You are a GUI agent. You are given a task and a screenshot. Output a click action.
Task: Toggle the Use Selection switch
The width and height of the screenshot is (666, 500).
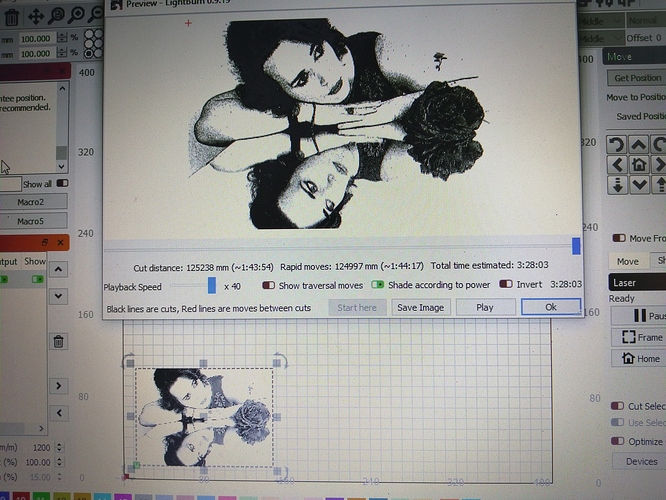(617, 422)
